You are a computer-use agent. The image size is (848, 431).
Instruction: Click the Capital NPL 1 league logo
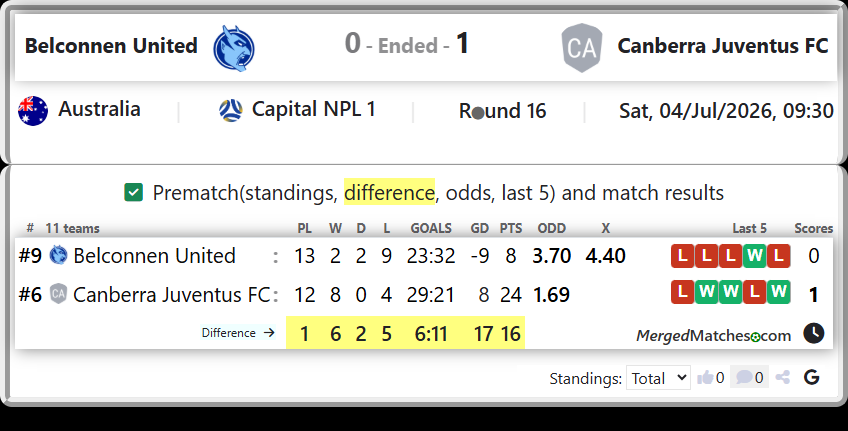tap(231, 110)
